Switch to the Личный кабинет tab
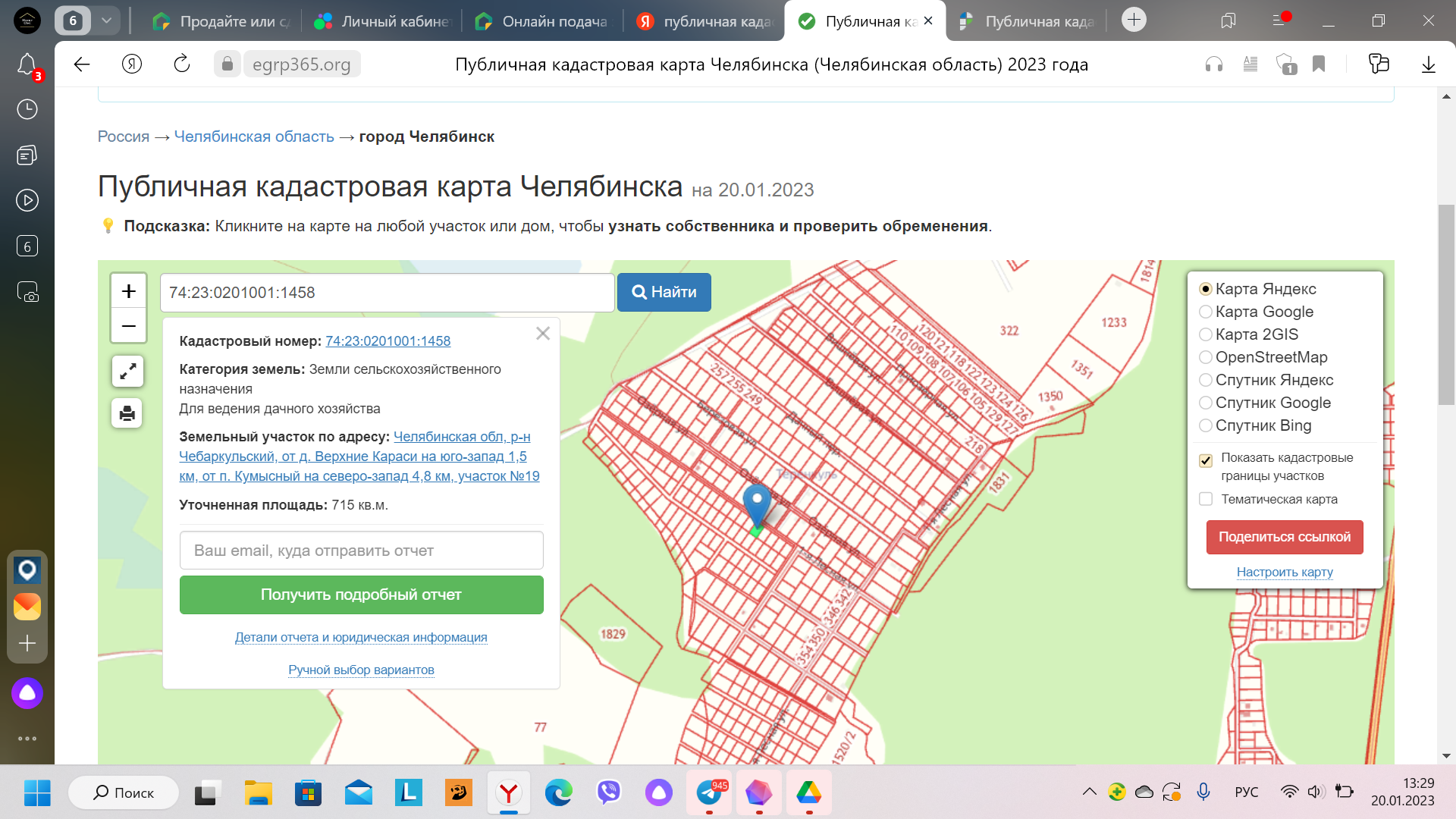 (x=383, y=21)
